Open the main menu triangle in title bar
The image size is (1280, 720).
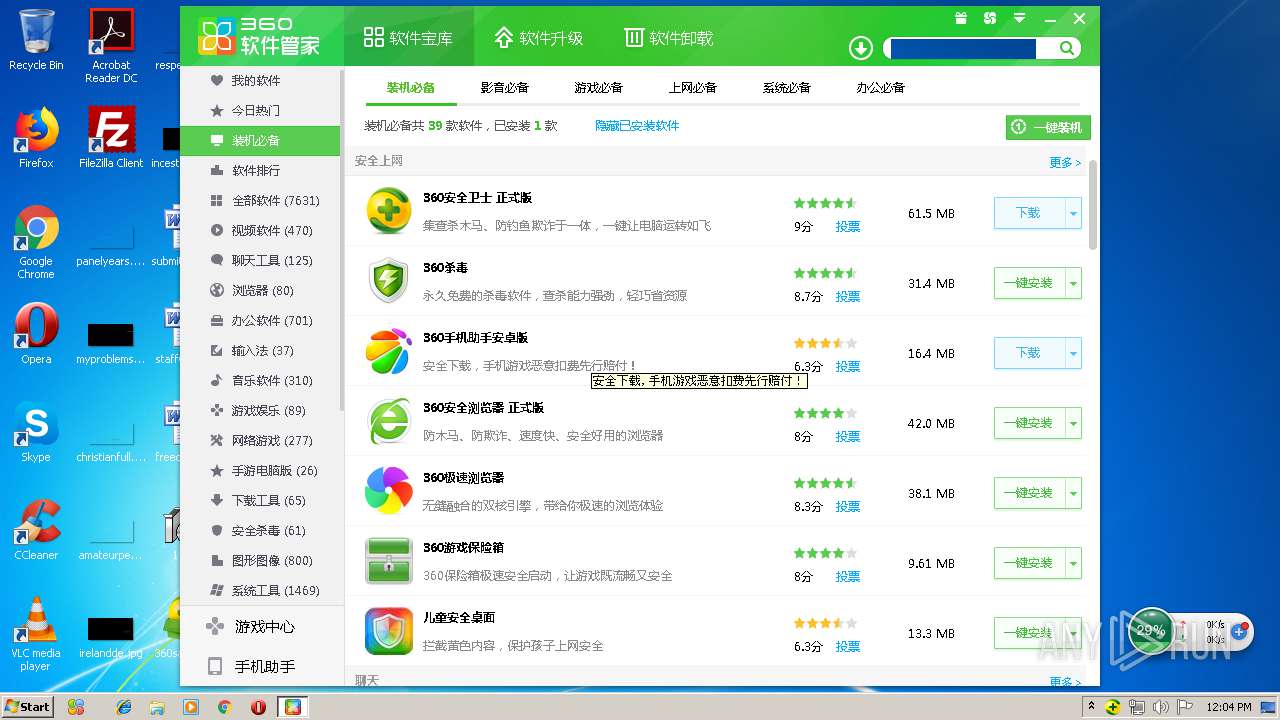1019,18
